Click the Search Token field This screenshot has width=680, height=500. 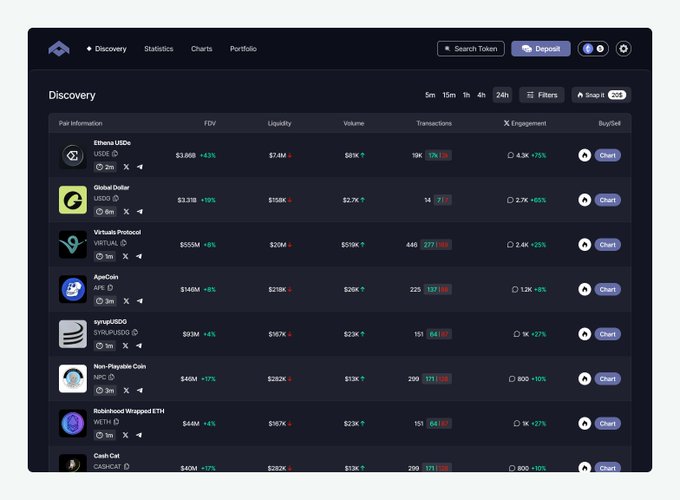471,49
